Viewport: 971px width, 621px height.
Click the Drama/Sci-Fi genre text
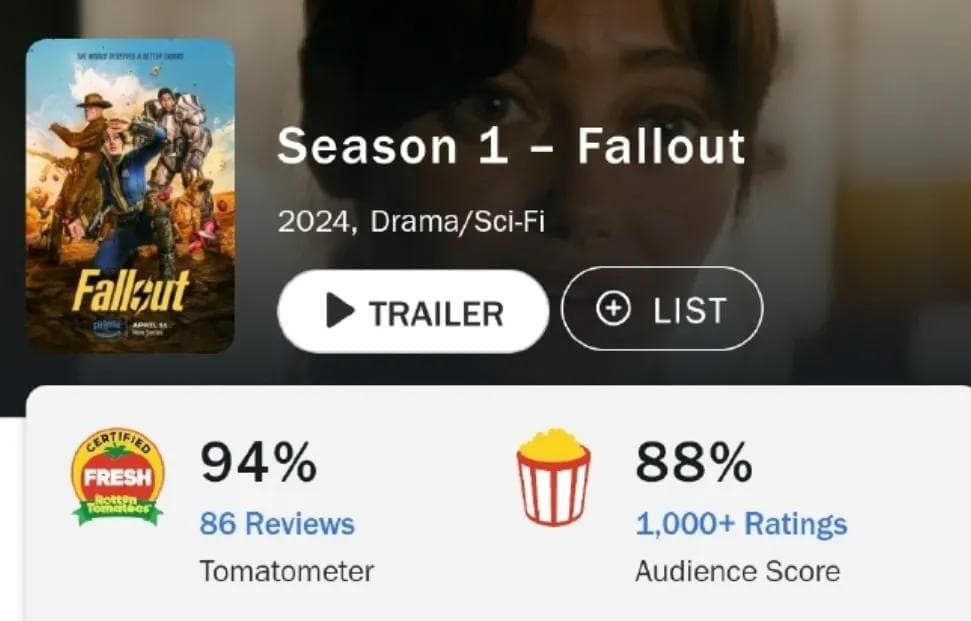point(458,221)
